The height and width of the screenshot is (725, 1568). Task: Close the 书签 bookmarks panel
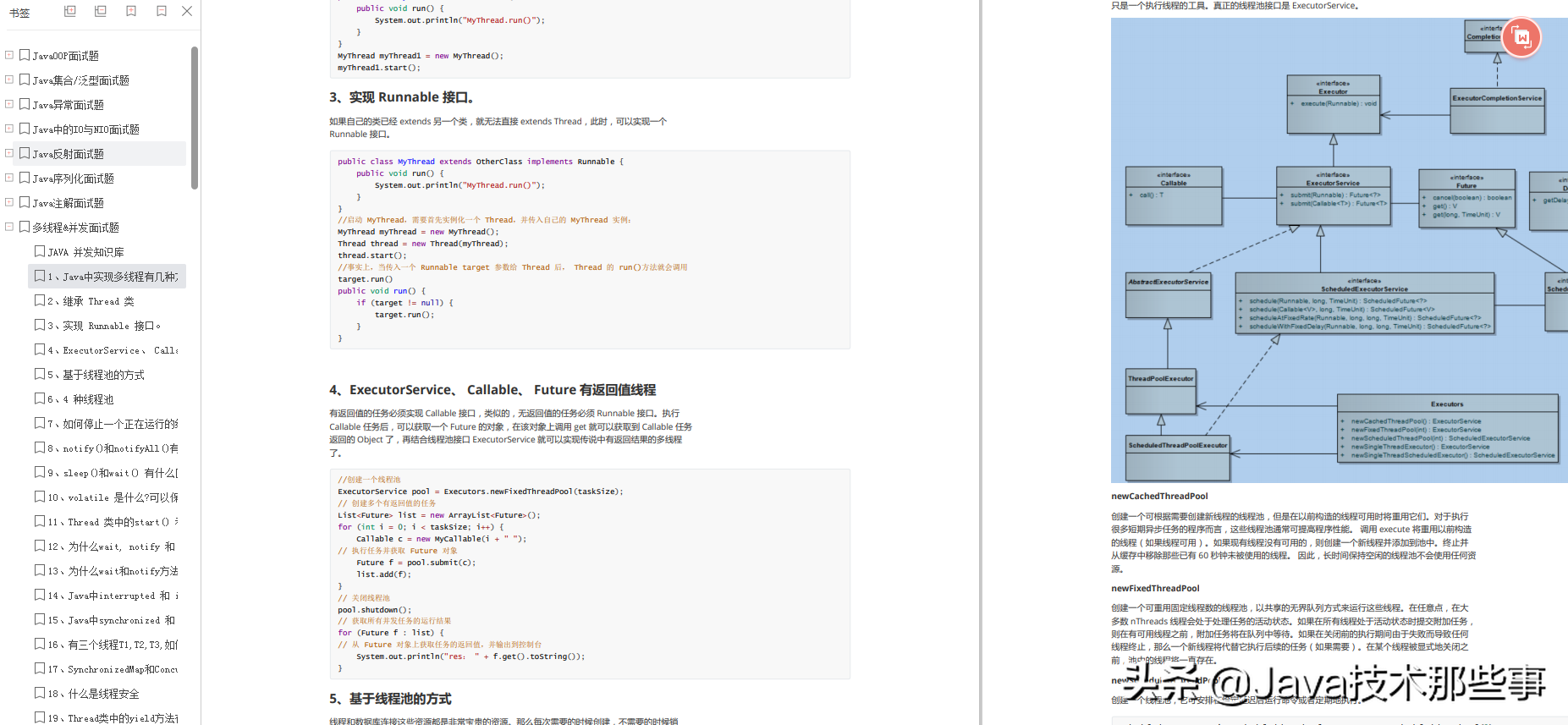pos(187,11)
